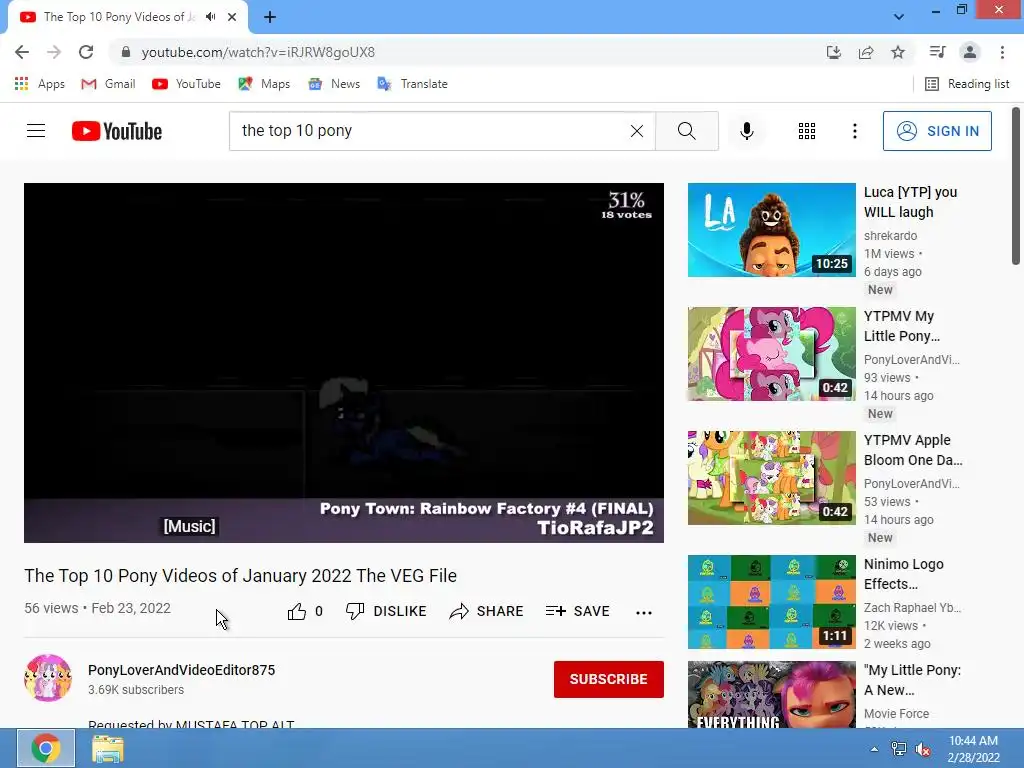Open the PonyLoverAndVideoEditor875 channel name link
The width and height of the screenshot is (1024, 768).
coord(182,670)
